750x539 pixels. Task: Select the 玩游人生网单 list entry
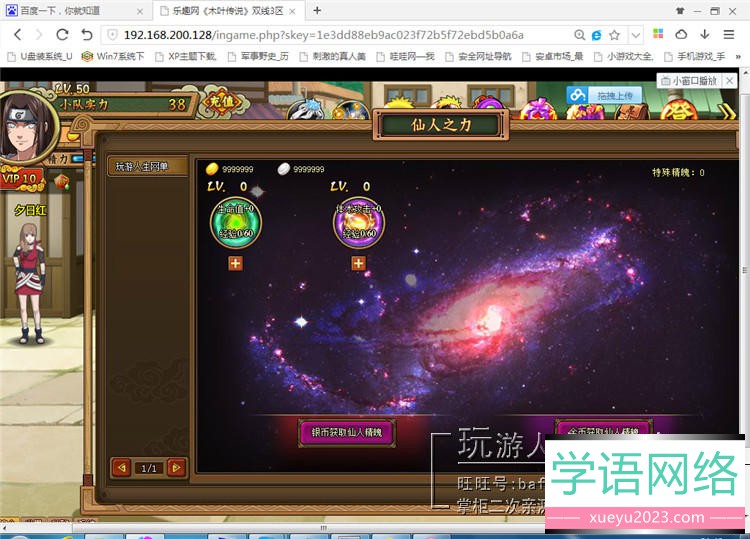(147, 166)
